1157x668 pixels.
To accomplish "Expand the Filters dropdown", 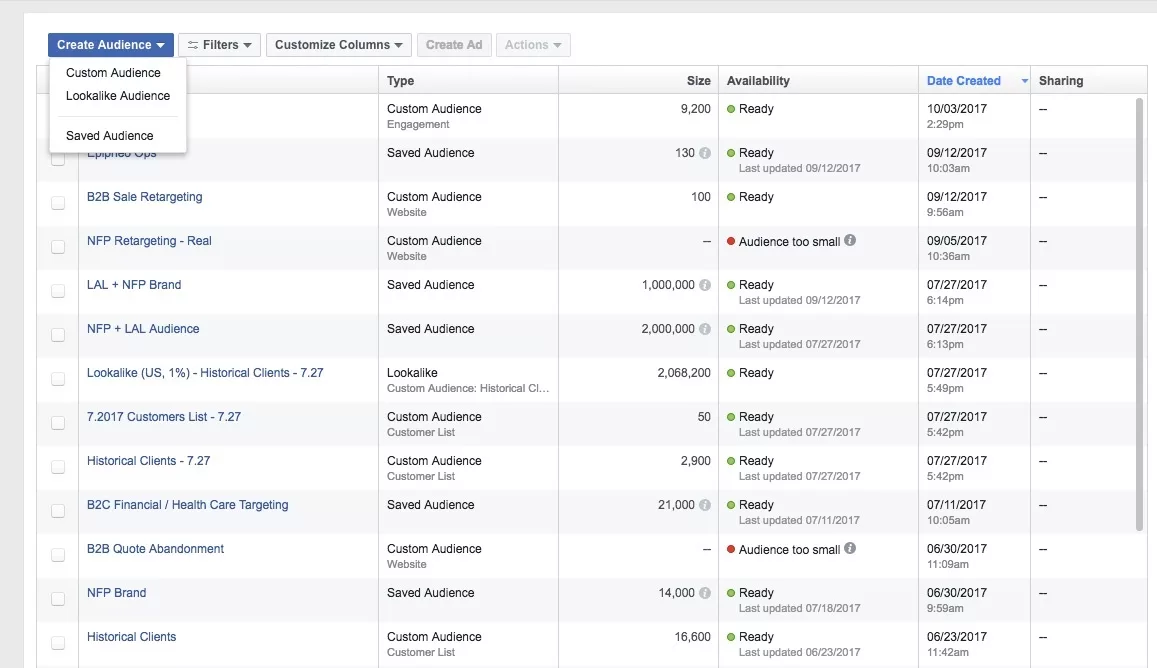I will pos(221,44).
